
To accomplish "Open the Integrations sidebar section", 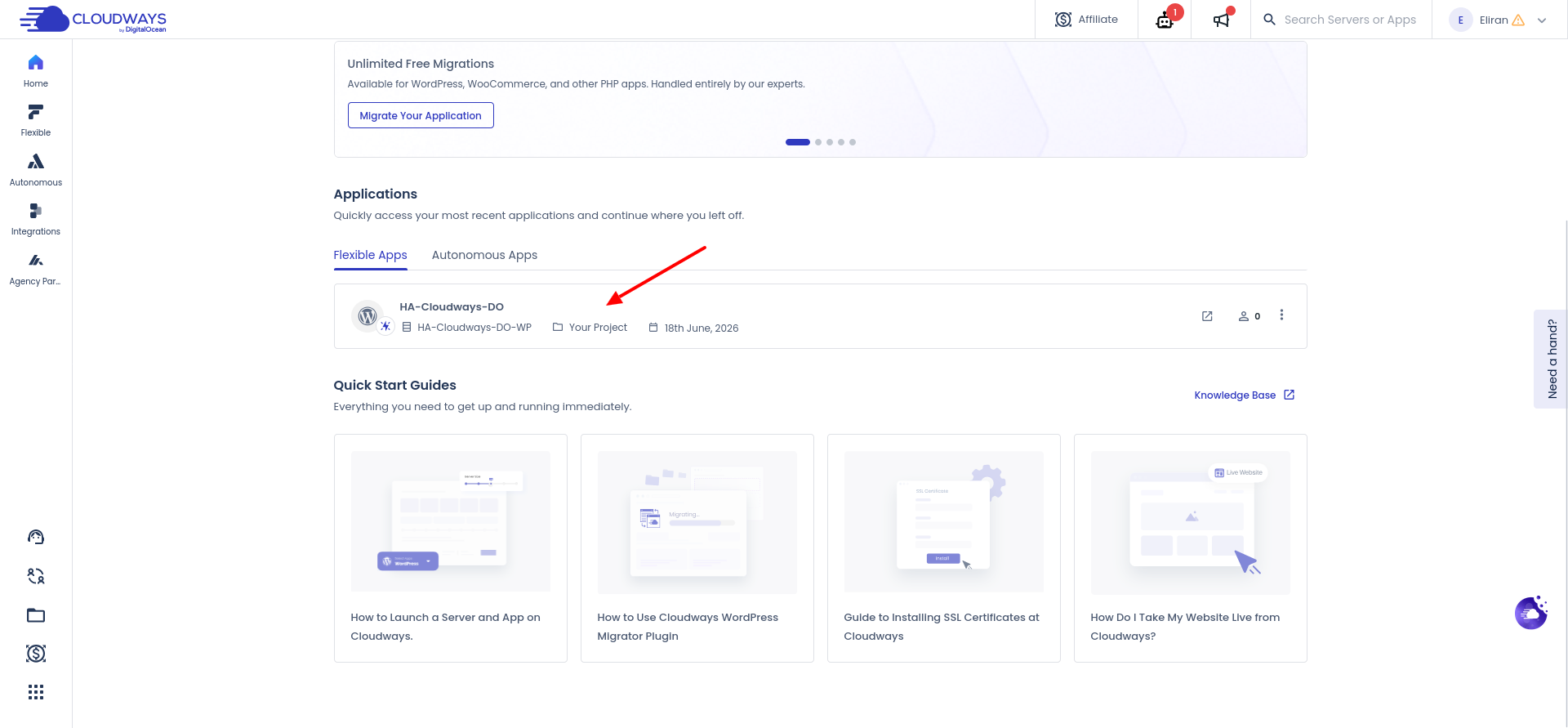I will pyautogui.click(x=35, y=219).
